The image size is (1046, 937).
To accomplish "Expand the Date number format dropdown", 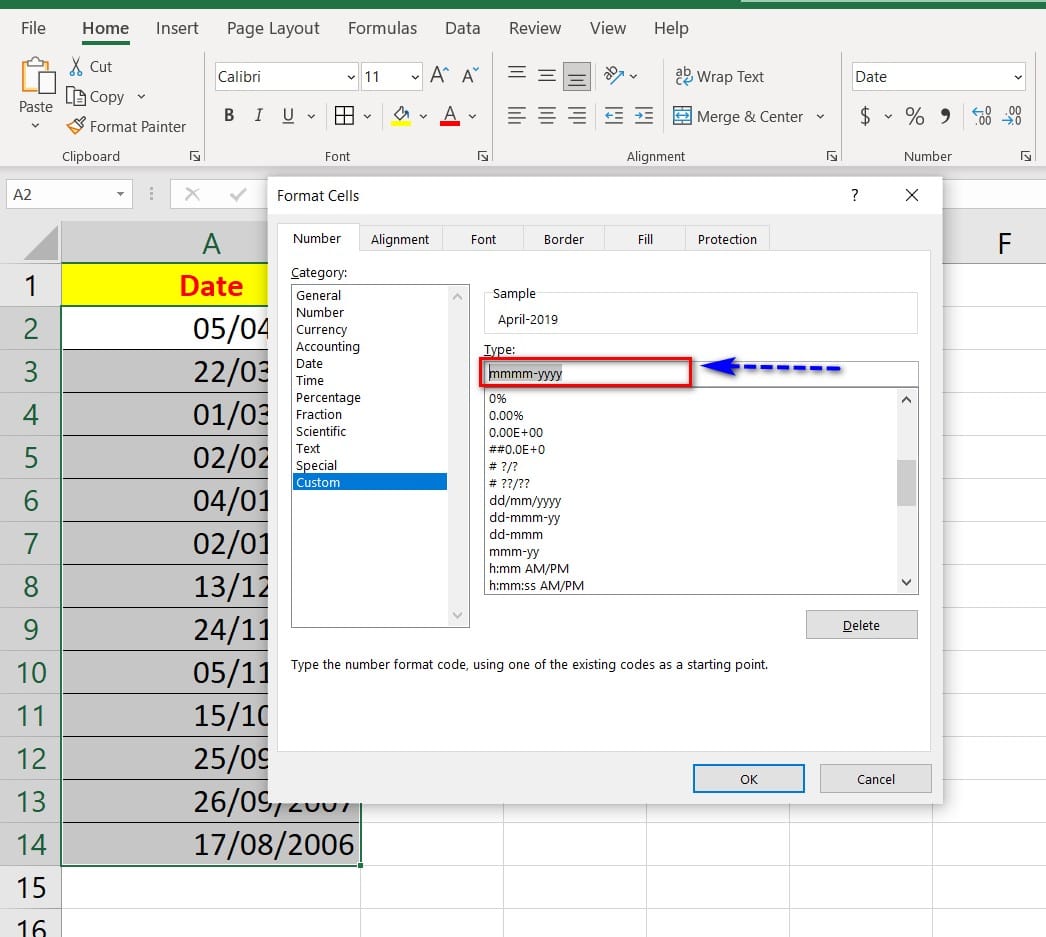I will coord(1018,77).
